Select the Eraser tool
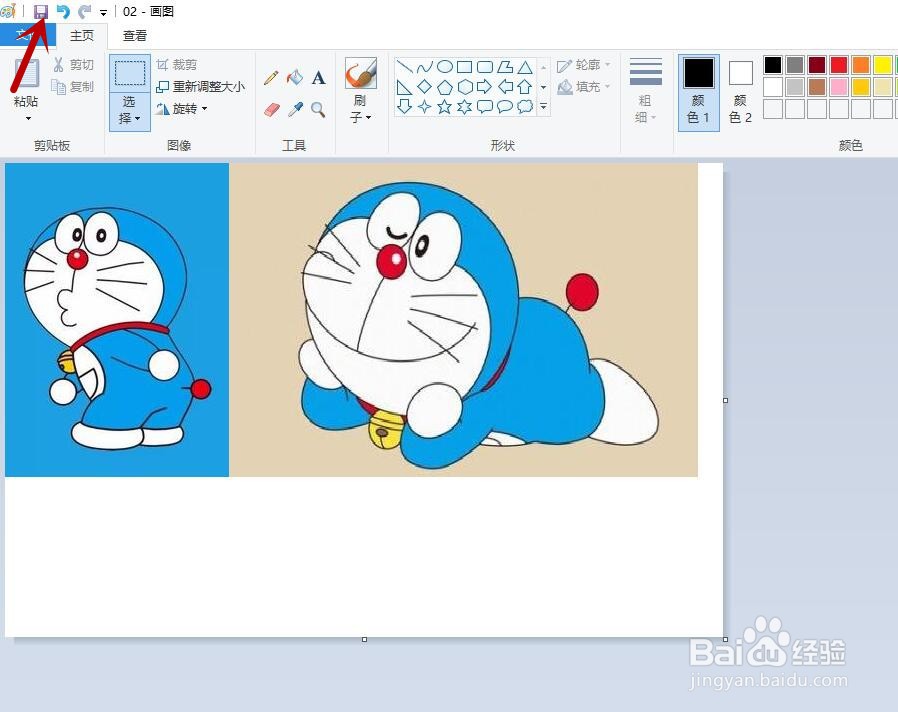 270,107
